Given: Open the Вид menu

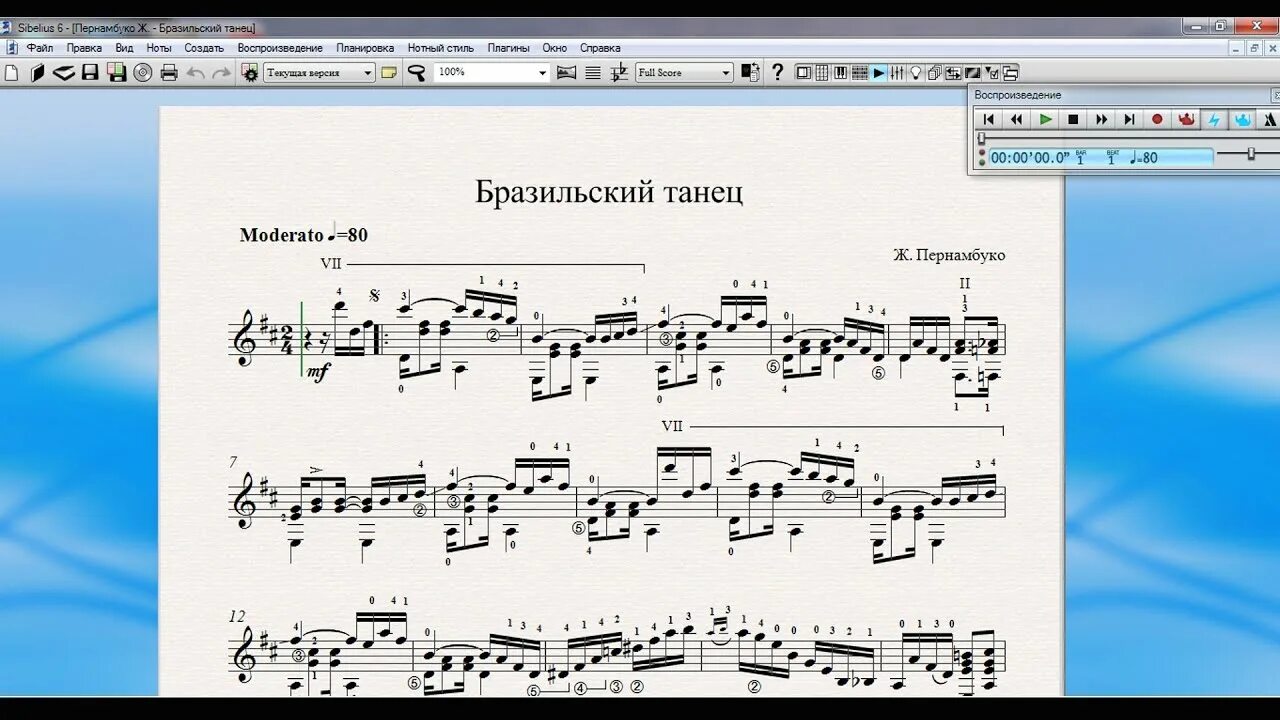Looking at the screenshot, I should (x=124, y=47).
